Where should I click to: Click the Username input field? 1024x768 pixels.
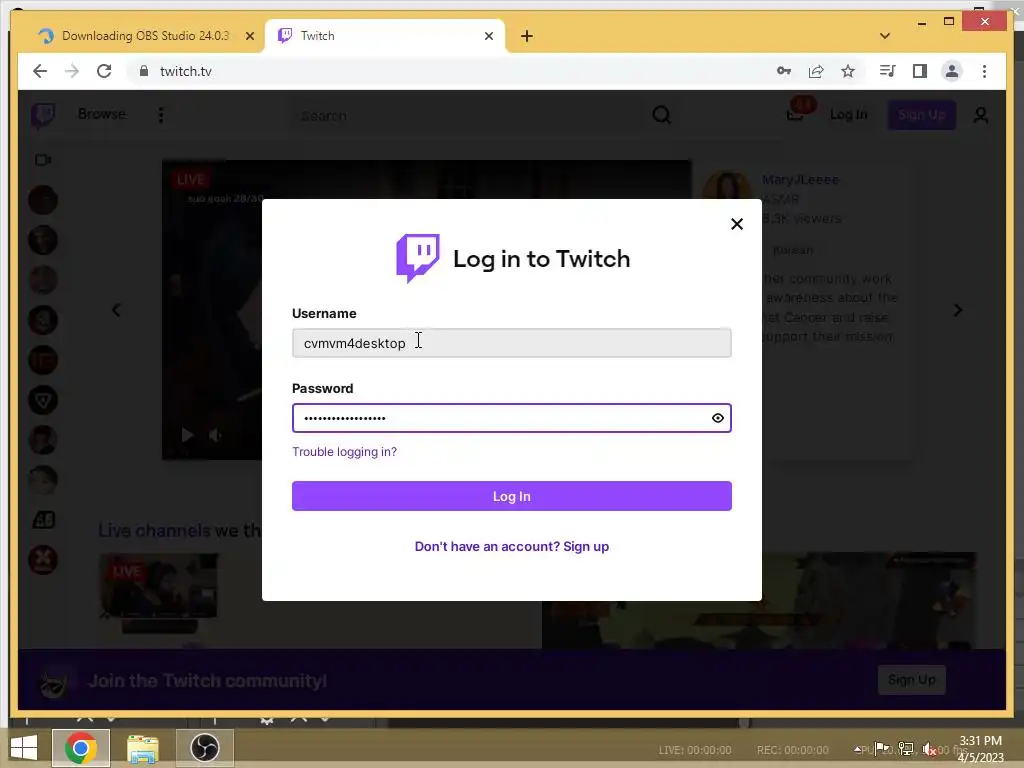click(511, 343)
